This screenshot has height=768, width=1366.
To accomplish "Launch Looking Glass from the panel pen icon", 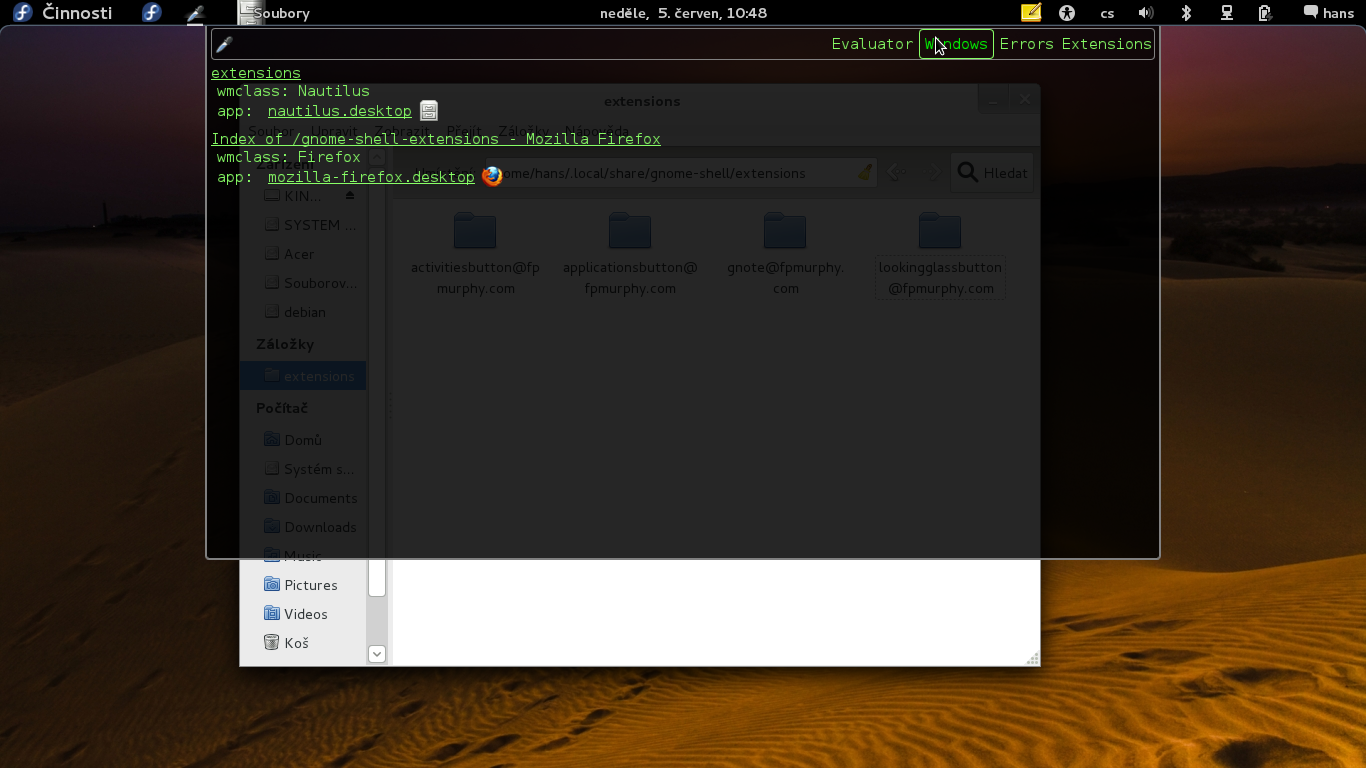I will coord(196,13).
